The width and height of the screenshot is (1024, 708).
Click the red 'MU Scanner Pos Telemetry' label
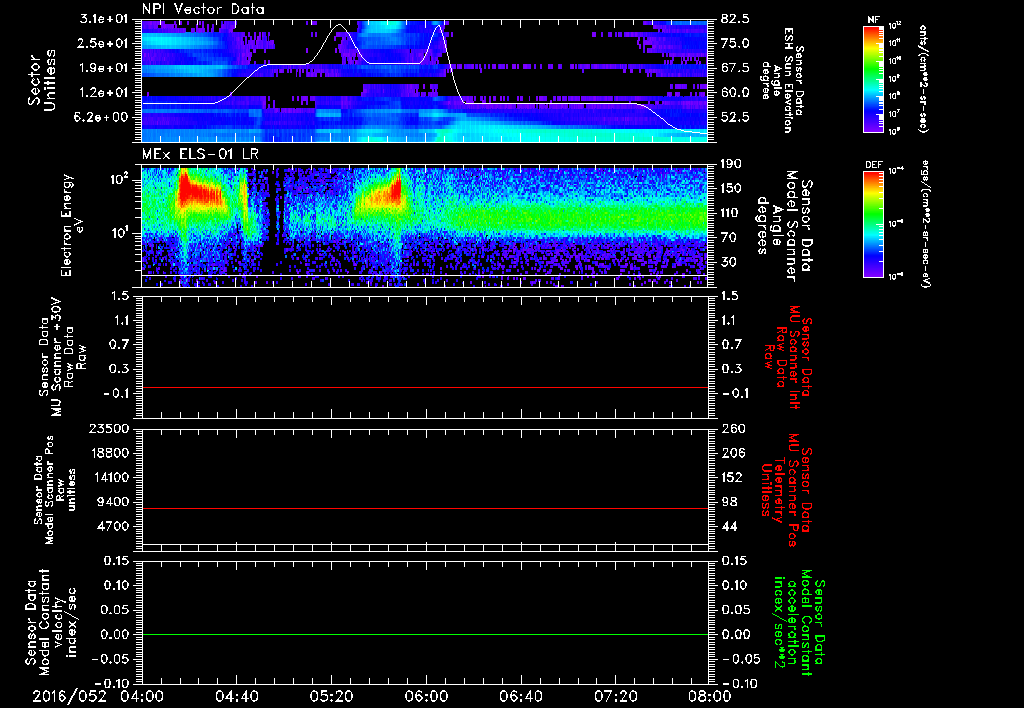coord(786,490)
